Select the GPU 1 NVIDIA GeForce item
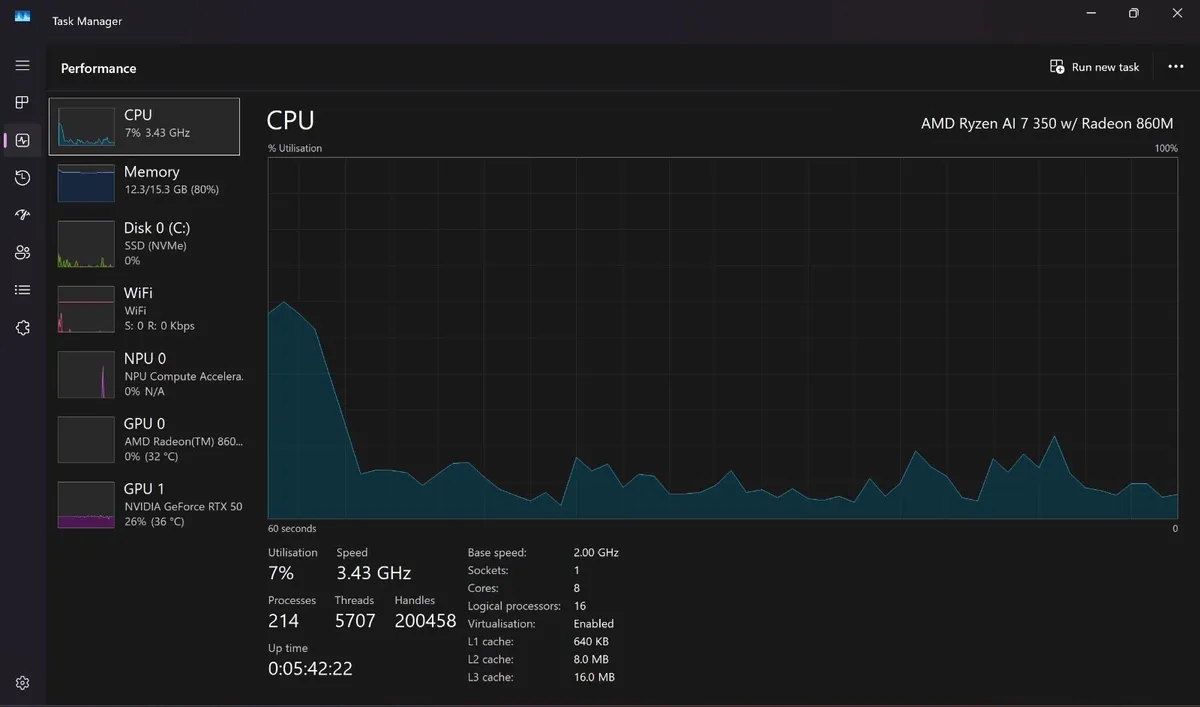 pos(144,504)
